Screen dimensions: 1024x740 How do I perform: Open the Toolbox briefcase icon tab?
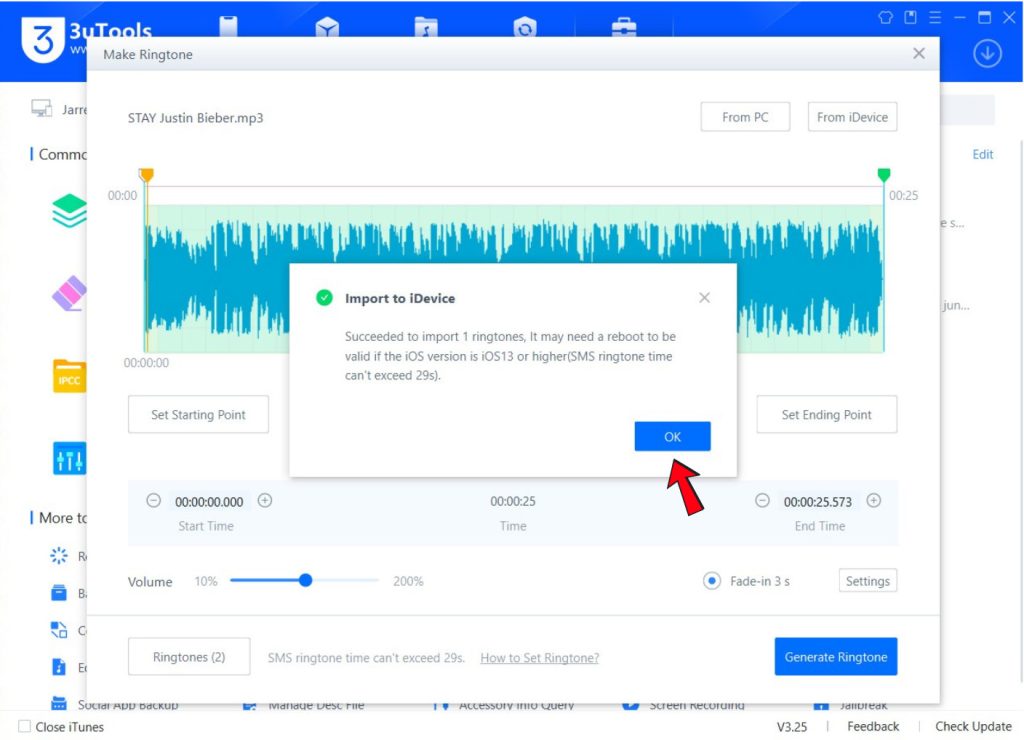[624, 27]
